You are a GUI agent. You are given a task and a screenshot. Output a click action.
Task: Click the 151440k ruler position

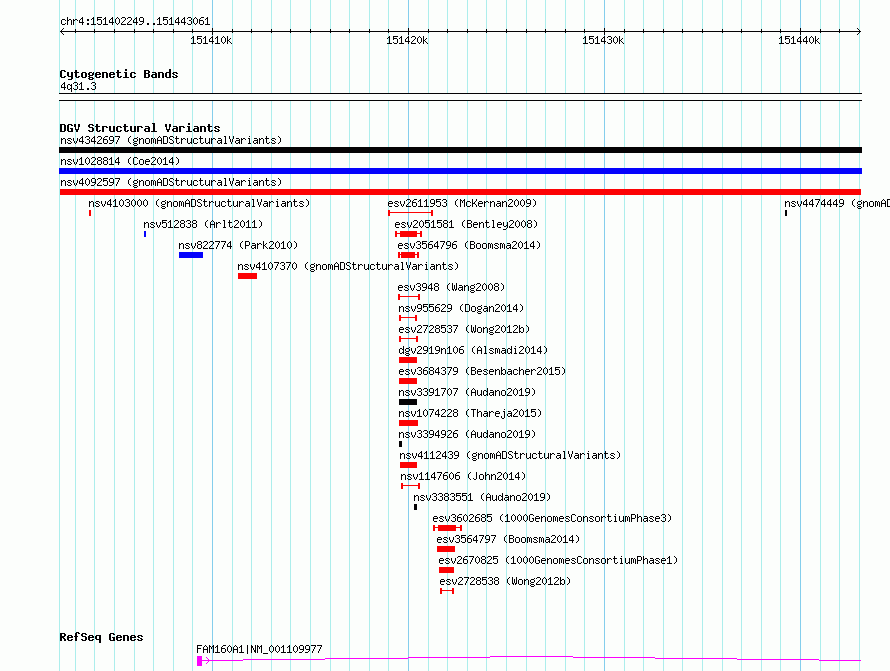799,40
